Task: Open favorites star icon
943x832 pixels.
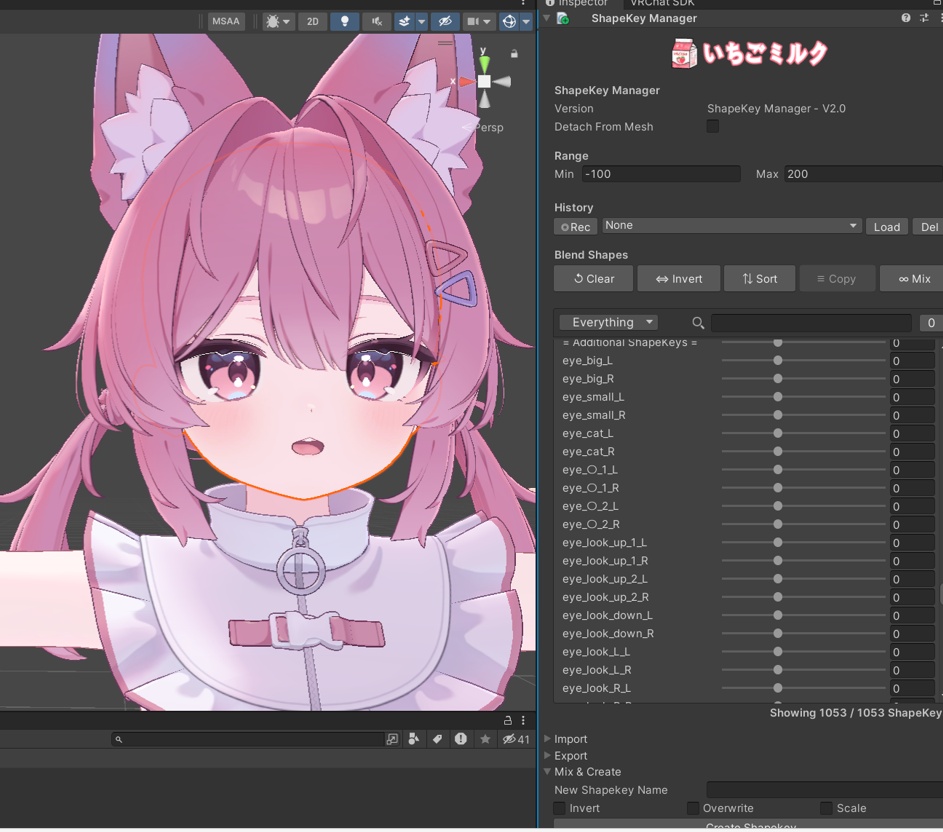Action: (485, 739)
